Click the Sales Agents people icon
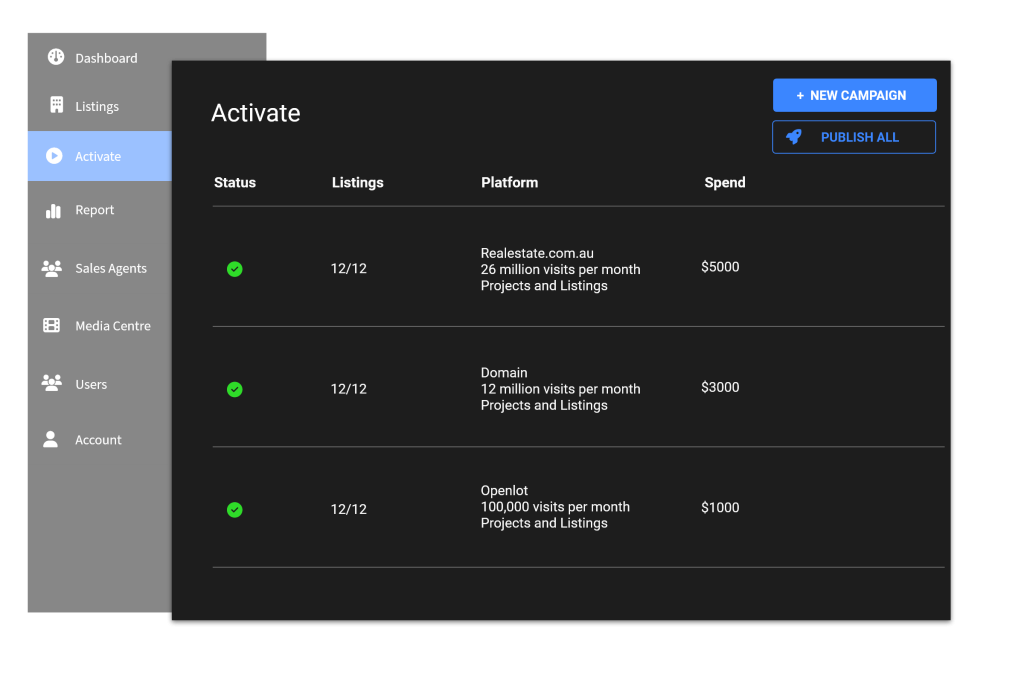The height and width of the screenshot is (683, 1024). tap(52, 268)
